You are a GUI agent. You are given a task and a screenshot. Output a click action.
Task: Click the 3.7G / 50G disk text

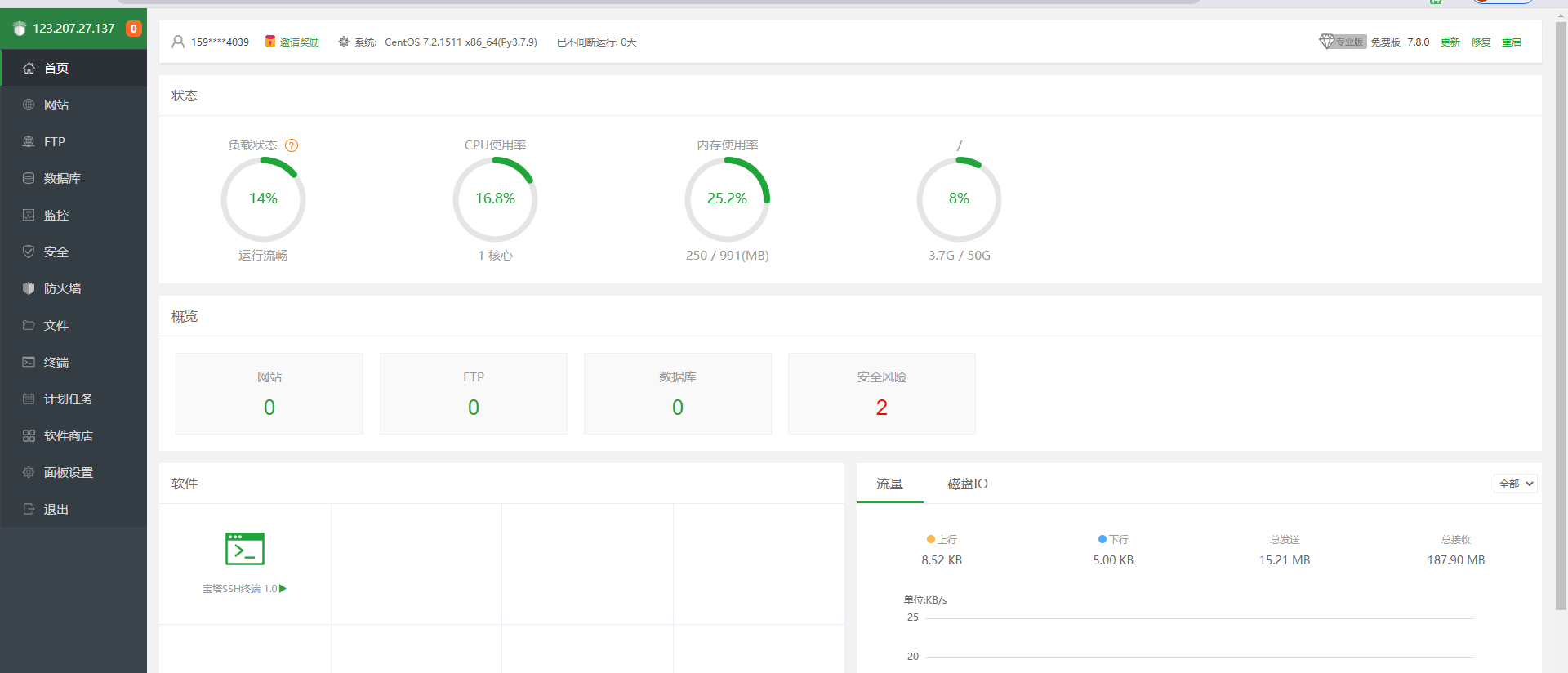(959, 256)
